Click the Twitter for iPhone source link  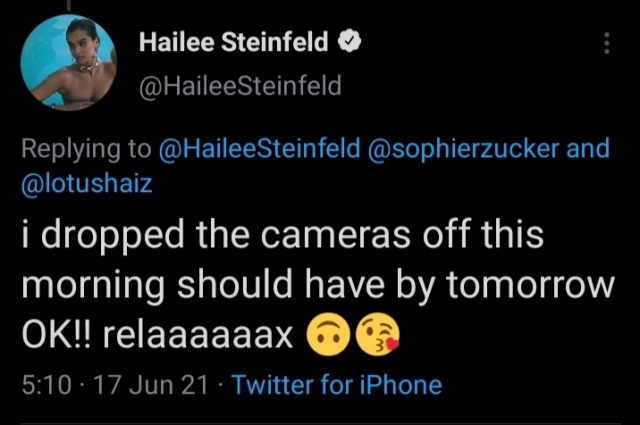pos(336,385)
